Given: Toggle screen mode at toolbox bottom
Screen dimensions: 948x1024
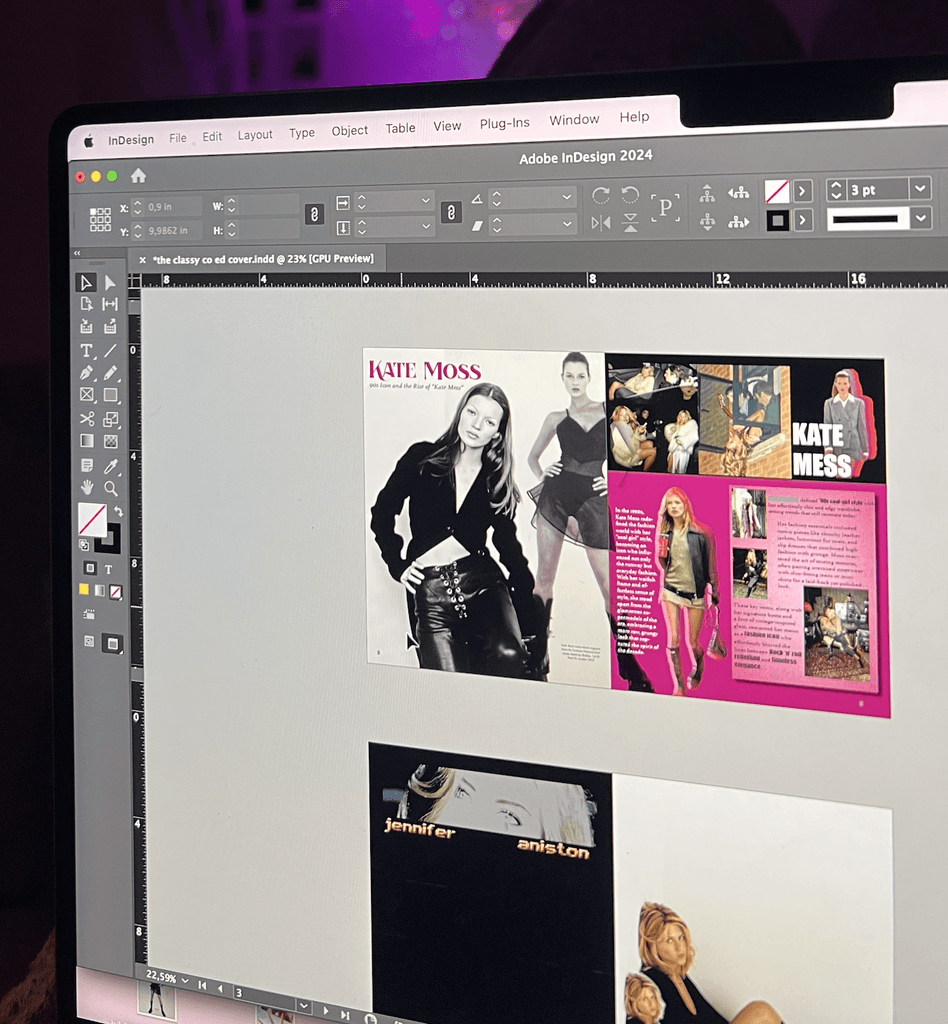Looking at the screenshot, I should tap(112, 644).
